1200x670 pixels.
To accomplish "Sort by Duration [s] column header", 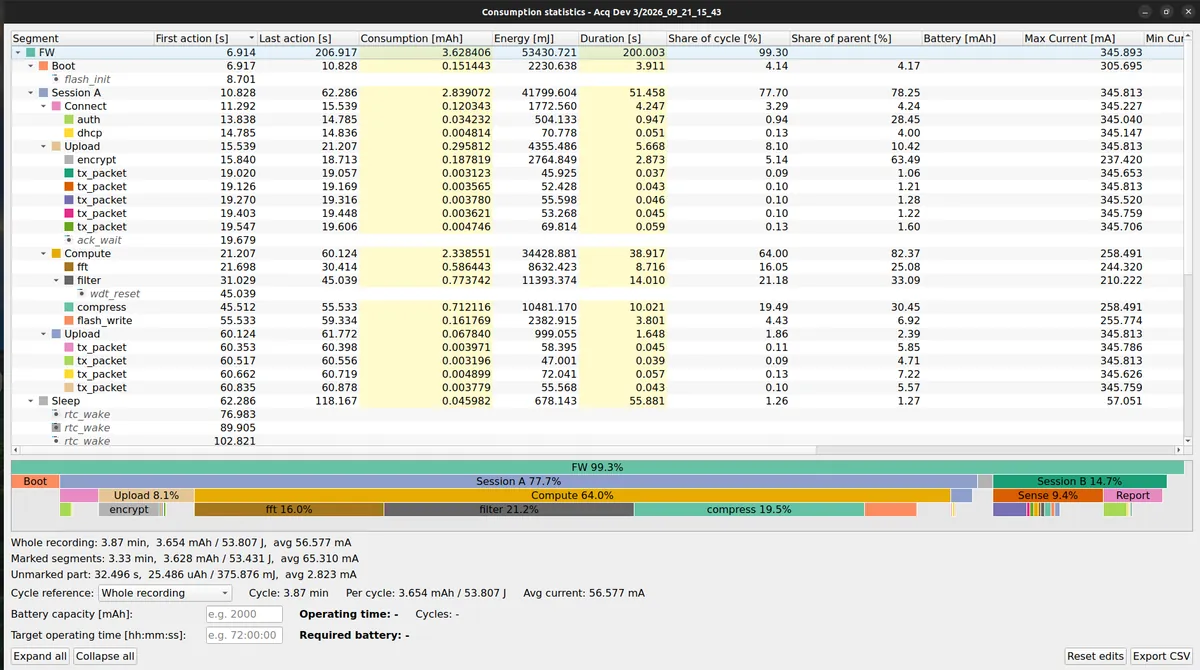I will coord(622,38).
